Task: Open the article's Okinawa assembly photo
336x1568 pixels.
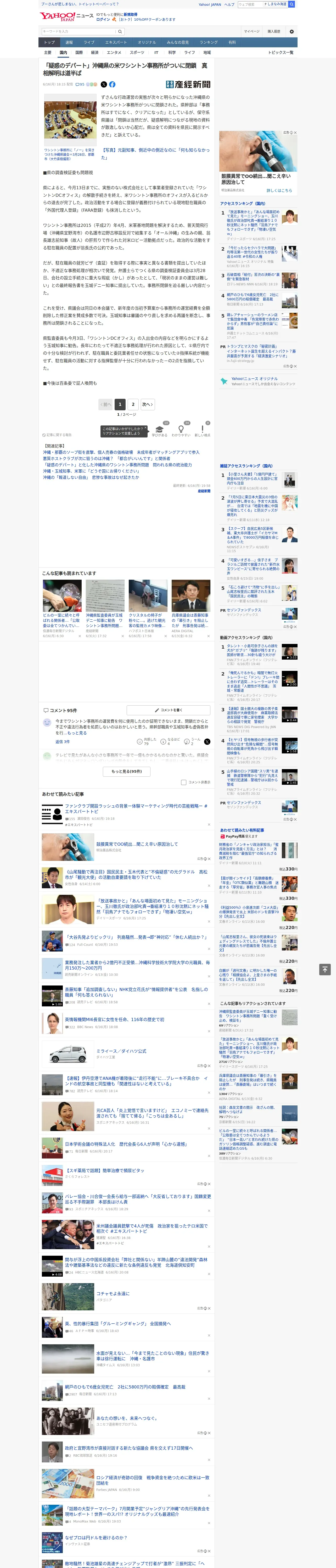Action: coord(70,120)
